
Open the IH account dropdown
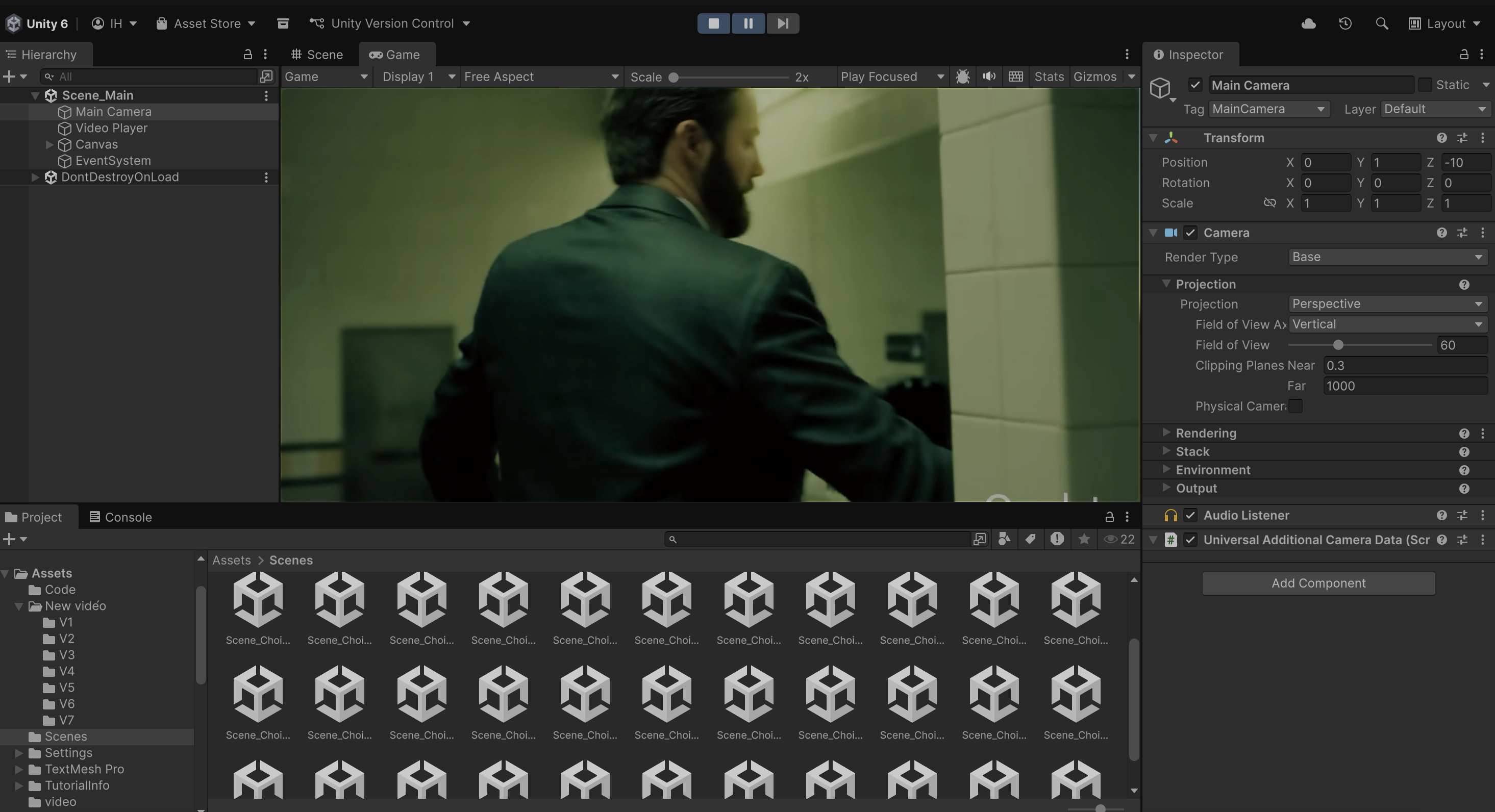114,23
